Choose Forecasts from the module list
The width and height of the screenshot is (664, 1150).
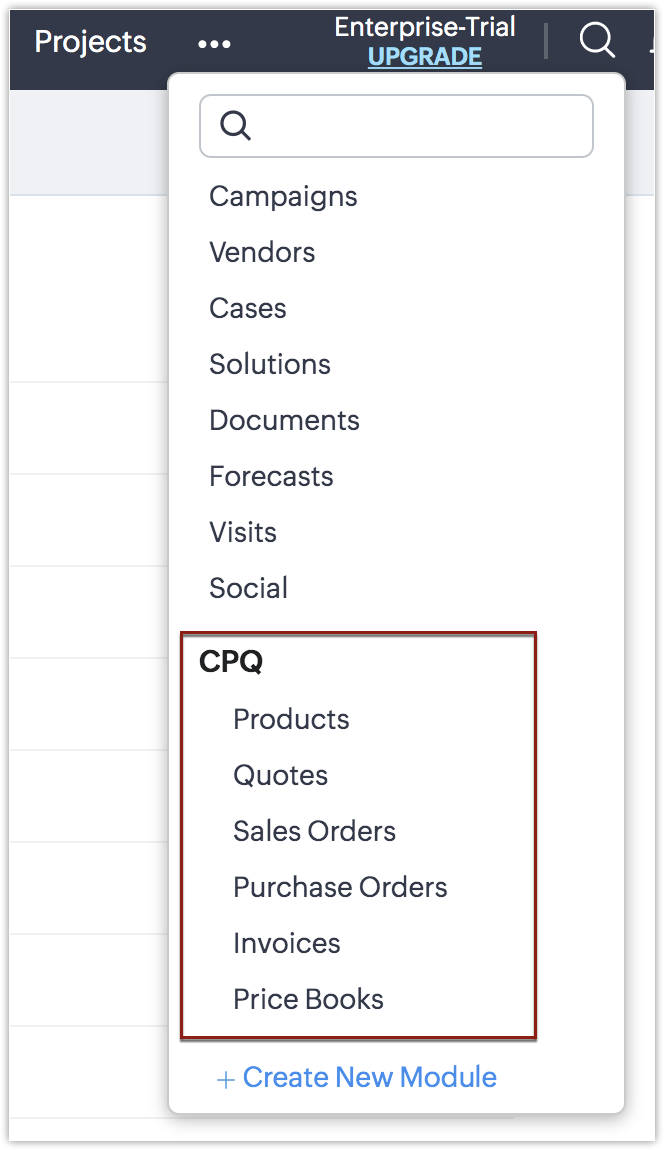pyautogui.click(x=271, y=476)
